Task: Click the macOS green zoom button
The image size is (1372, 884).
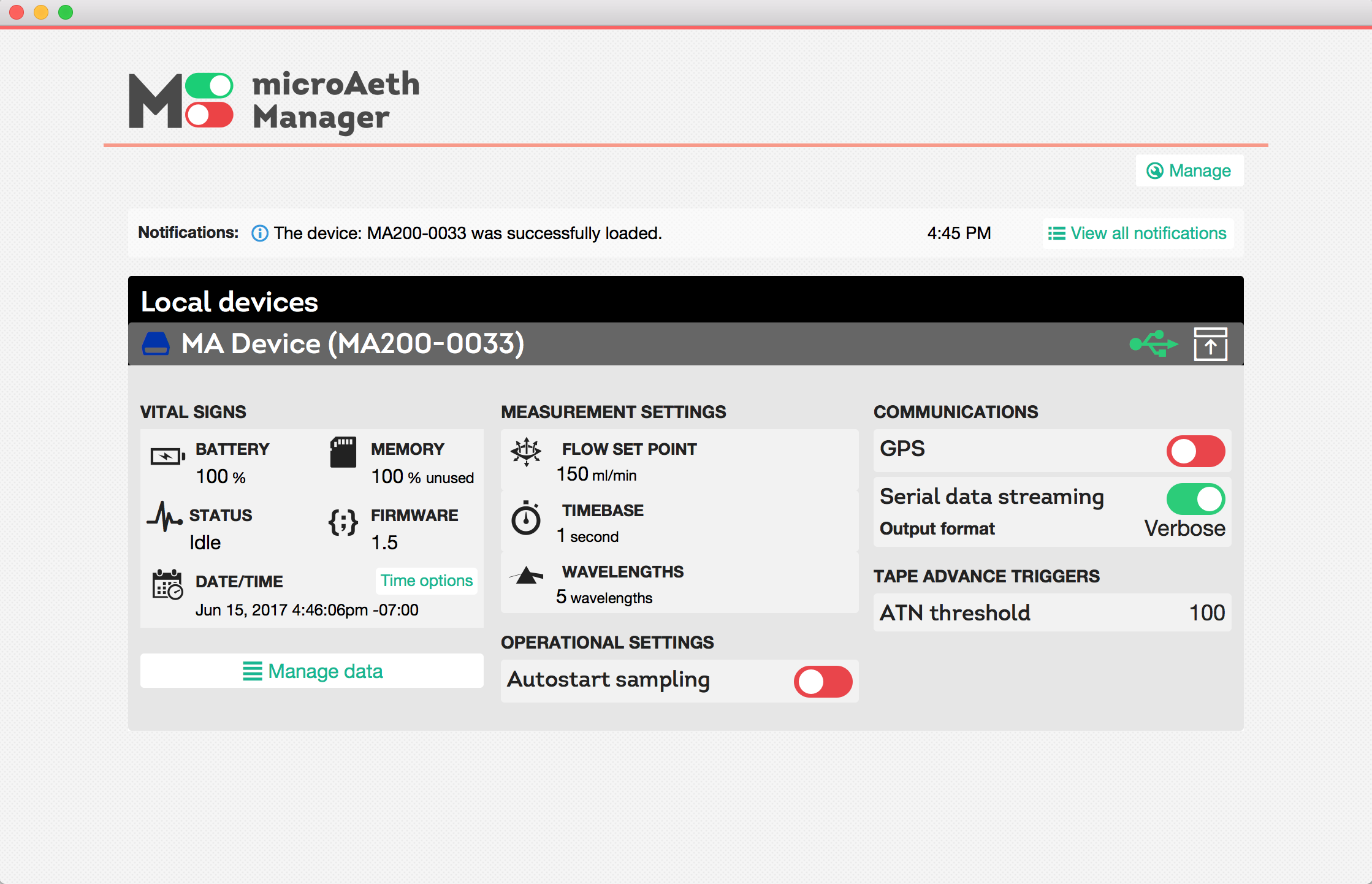Action: 66,12
